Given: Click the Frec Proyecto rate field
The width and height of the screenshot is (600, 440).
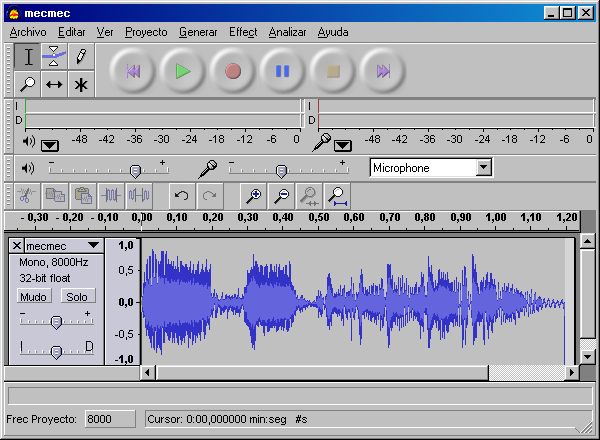Looking at the screenshot, I should [x=110, y=419].
